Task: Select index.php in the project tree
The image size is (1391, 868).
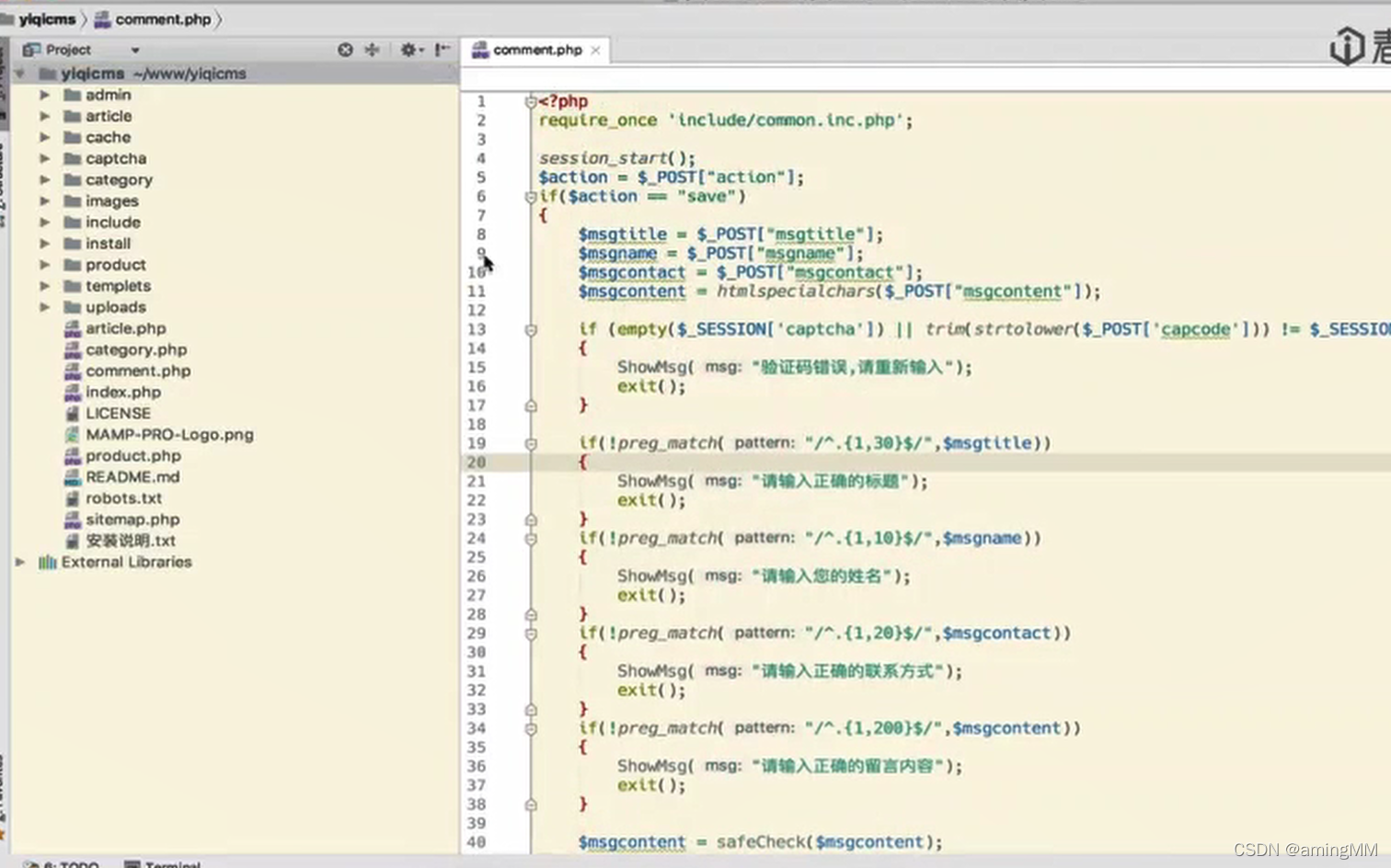Action: click(x=123, y=392)
